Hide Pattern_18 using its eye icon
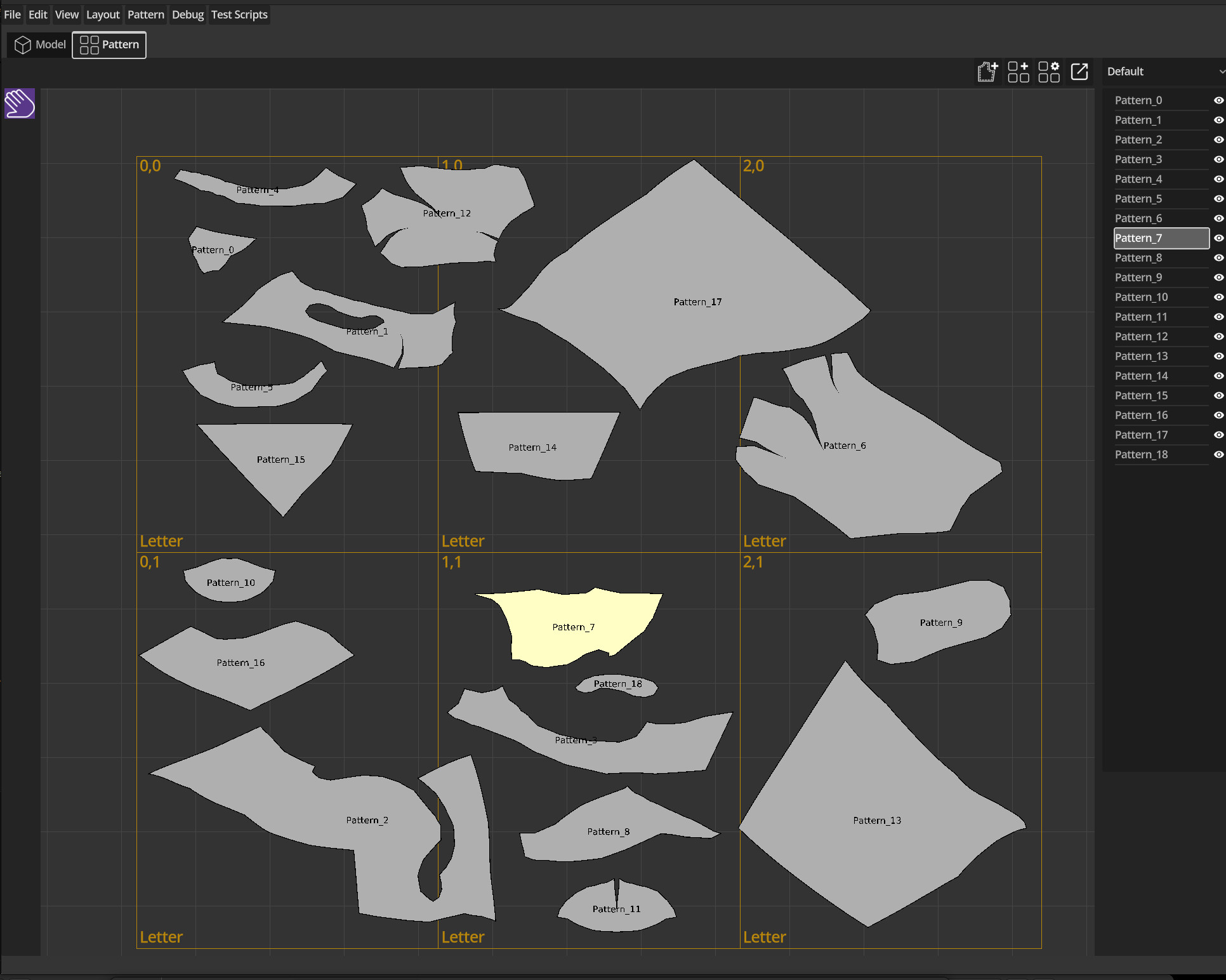The image size is (1226, 980). coord(1218,454)
